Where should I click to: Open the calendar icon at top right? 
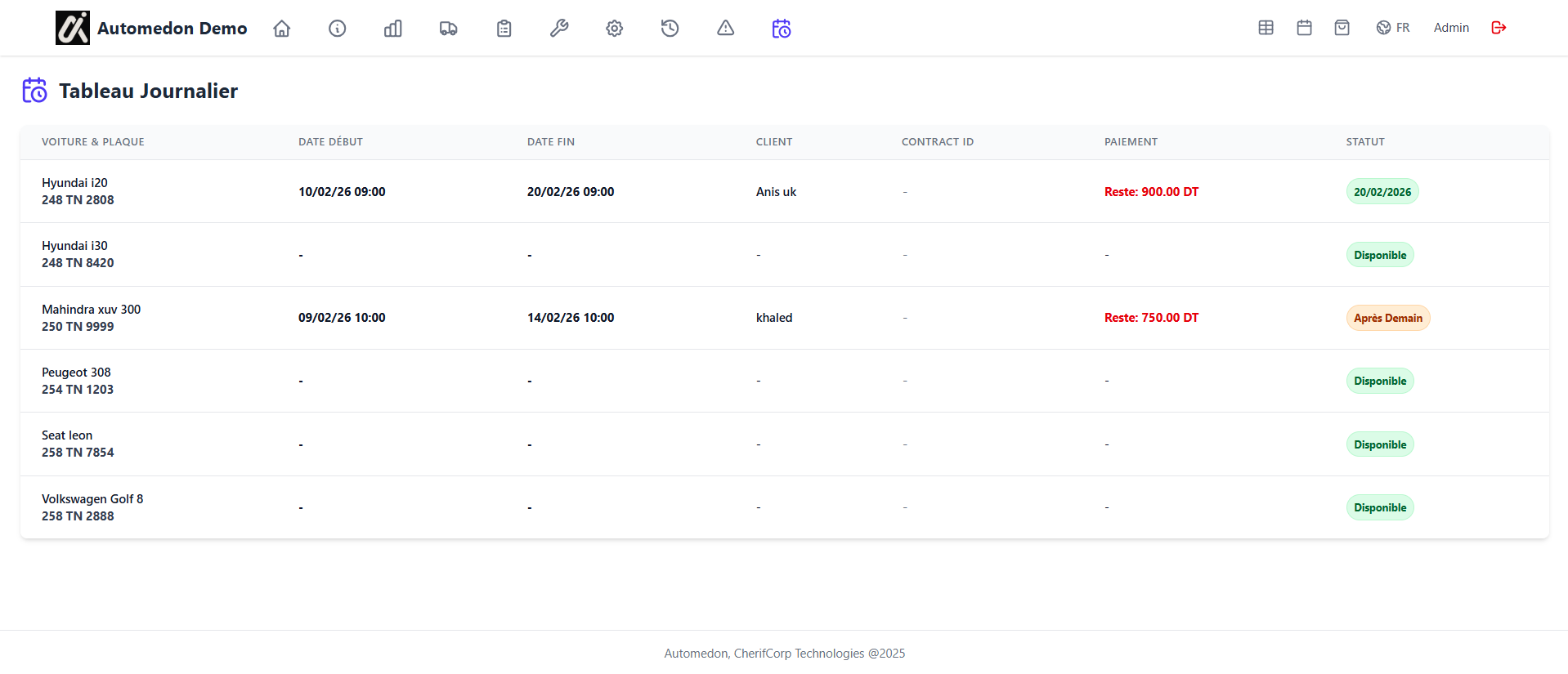(1305, 28)
